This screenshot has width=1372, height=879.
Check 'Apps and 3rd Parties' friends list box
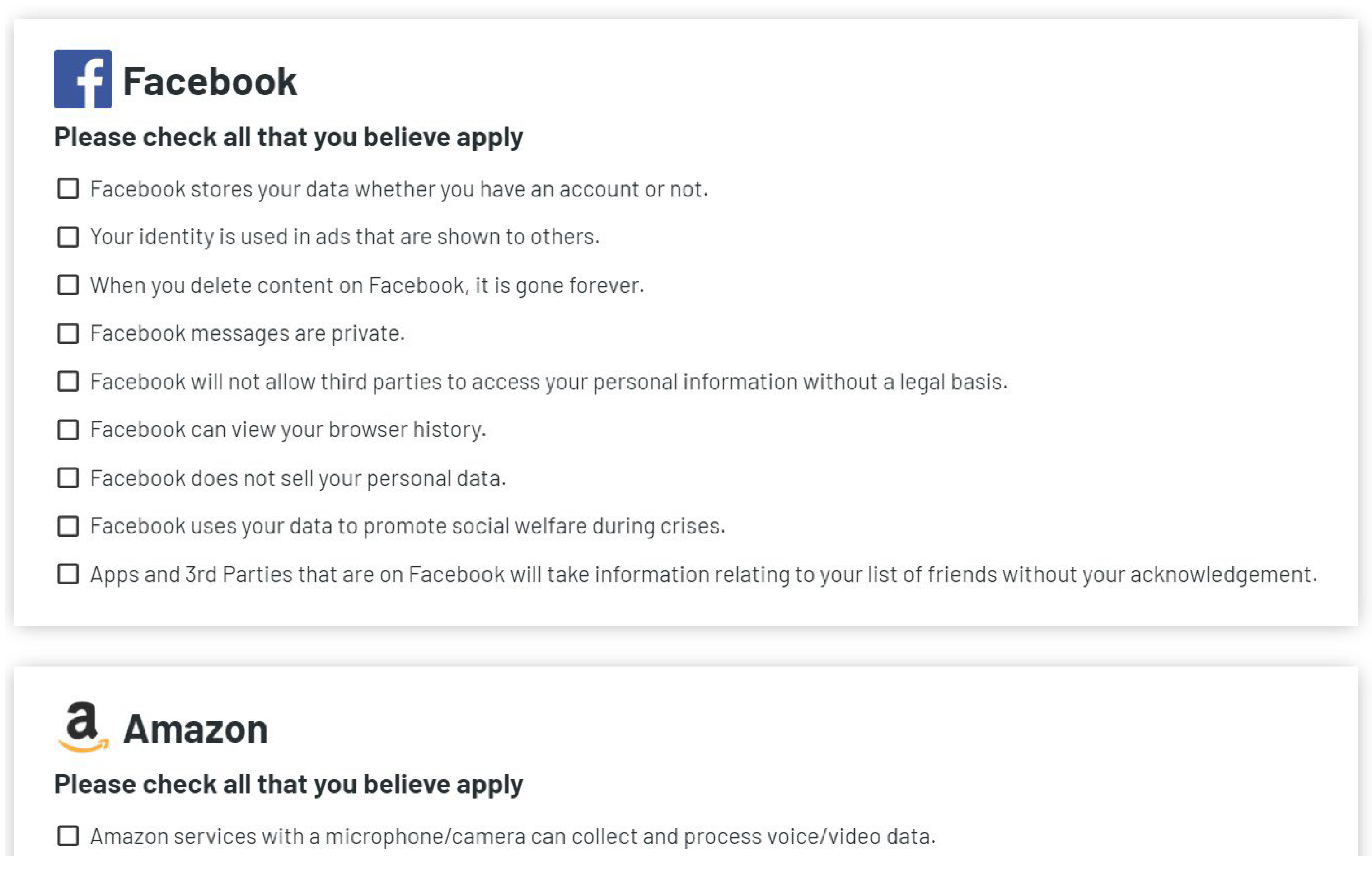[68, 574]
